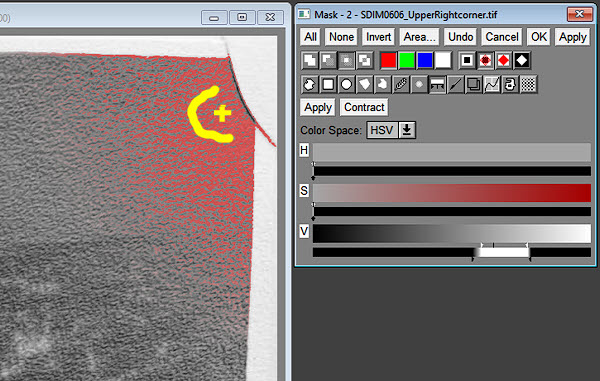Minimize the image window

point(214,18)
